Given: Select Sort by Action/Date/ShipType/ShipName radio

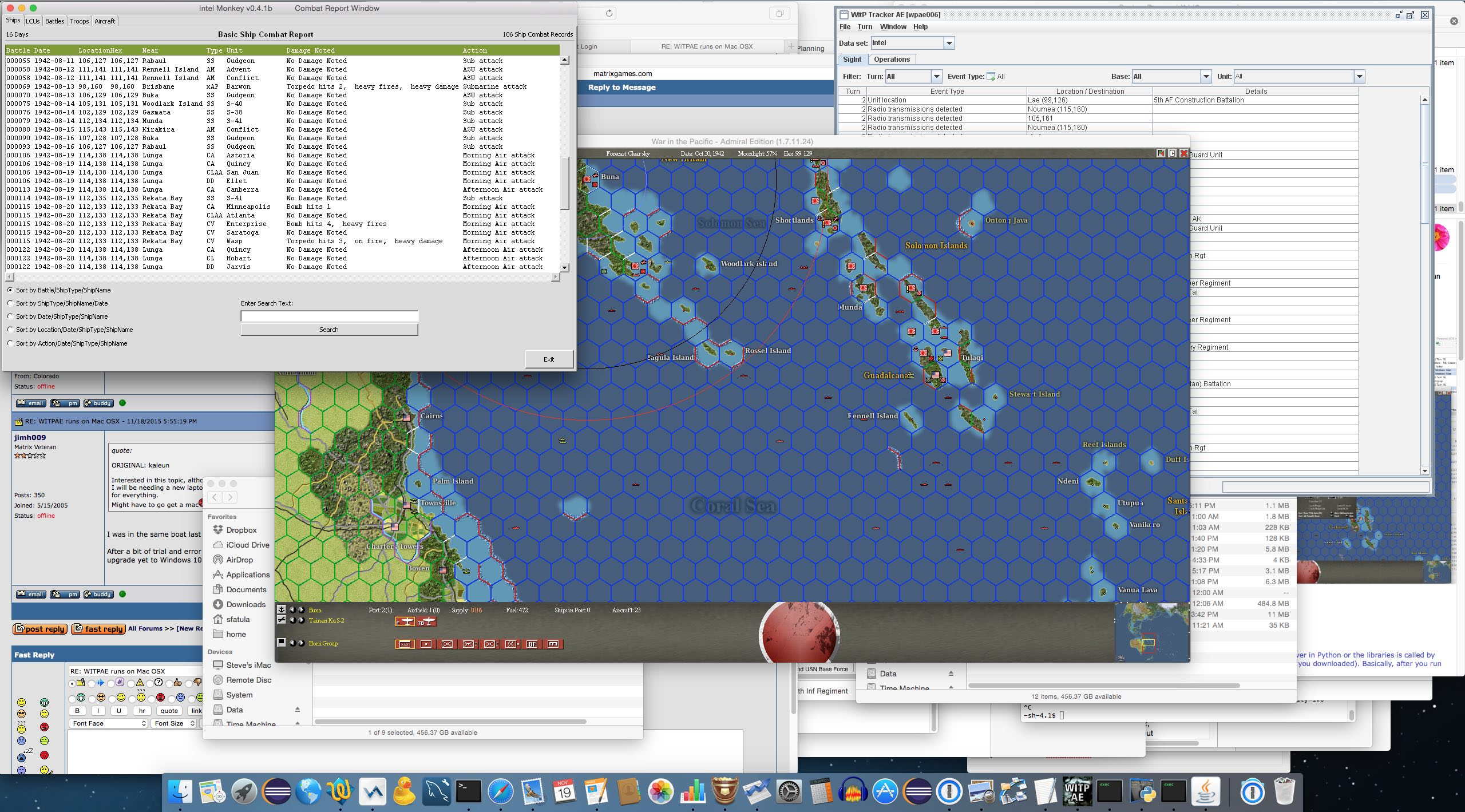Looking at the screenshot, I should pyautogui.click(x=10, y=343).
